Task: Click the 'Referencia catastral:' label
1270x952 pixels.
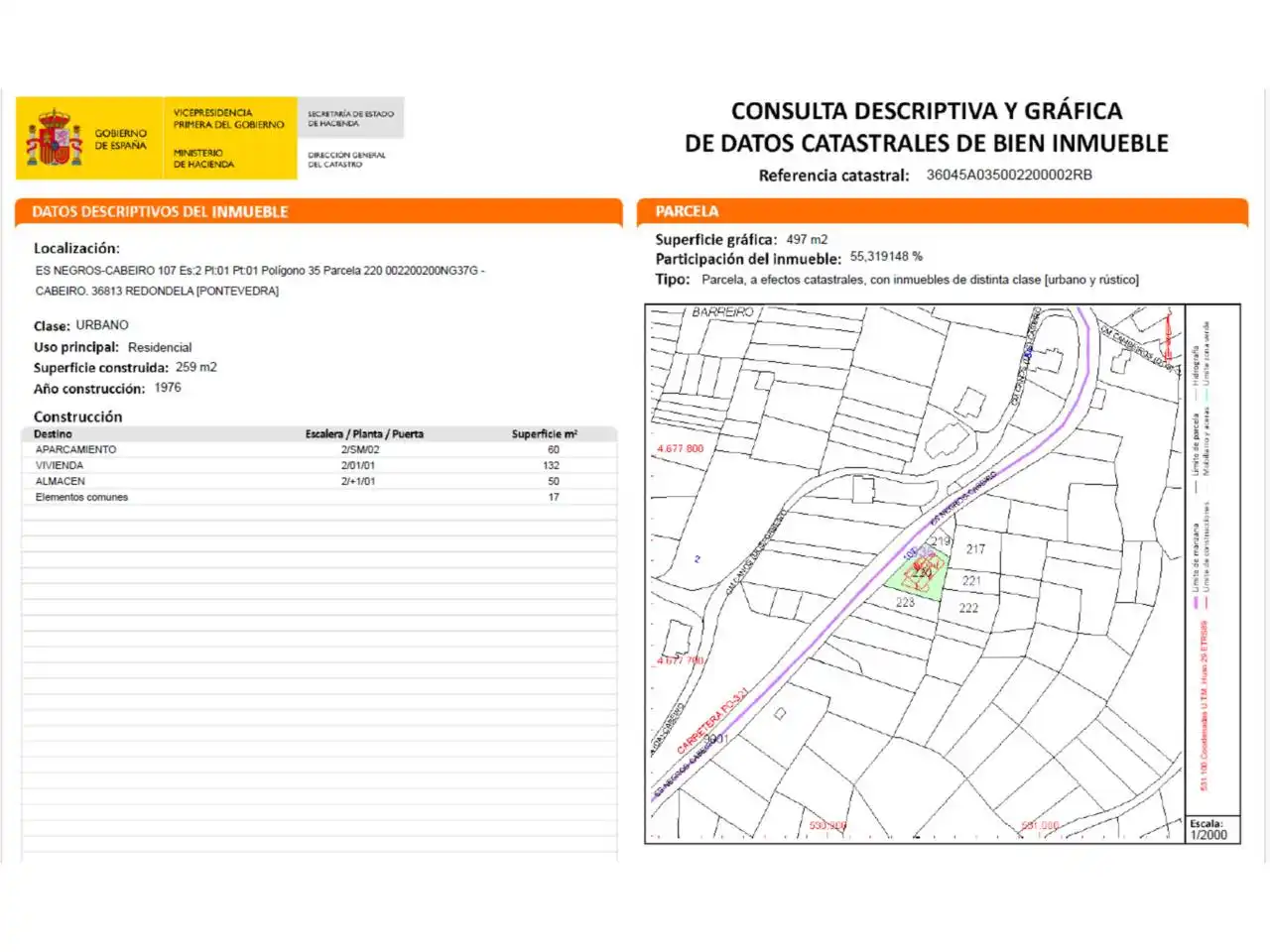Action: (833, 176)
